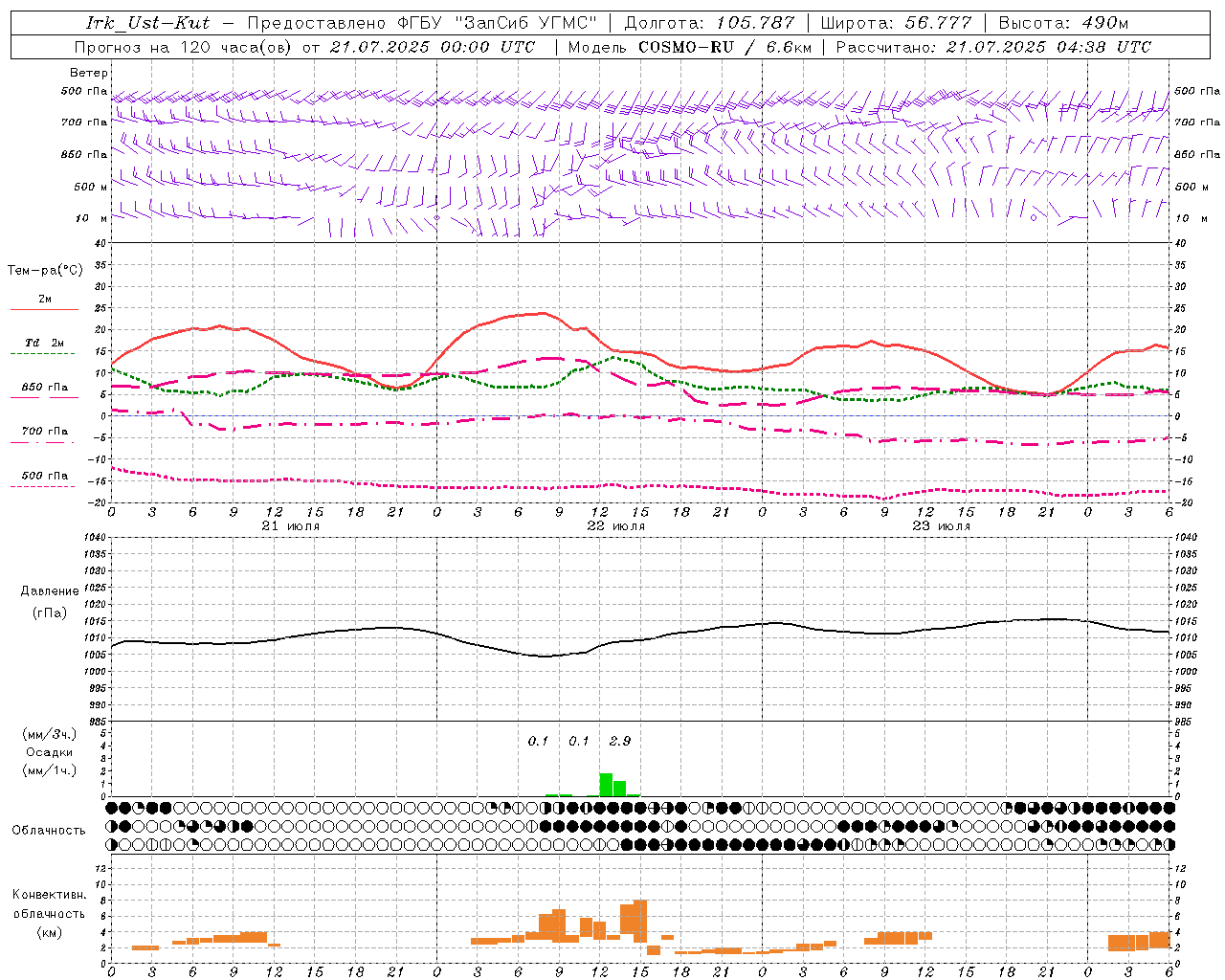The image size is (1225, 980).
Task: Click the 21 июля date label
Action: tap(291, 526)
